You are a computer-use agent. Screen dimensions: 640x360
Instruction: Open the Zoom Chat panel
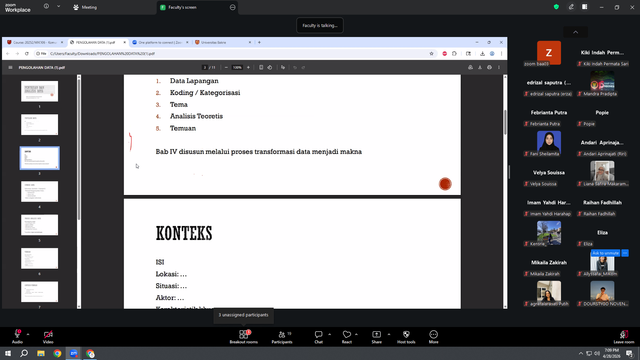point(318,337)
